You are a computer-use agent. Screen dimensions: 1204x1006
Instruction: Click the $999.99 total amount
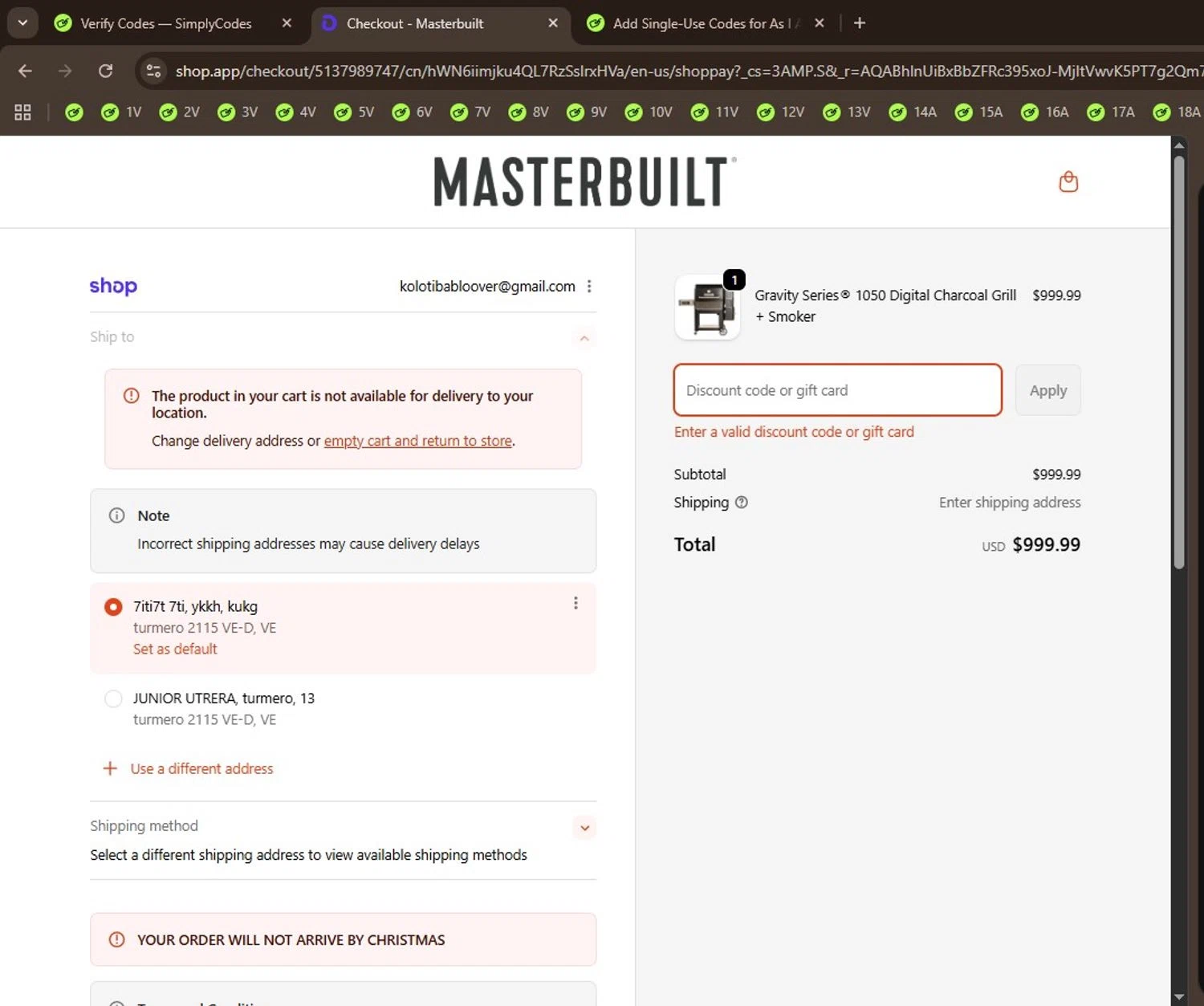coord(1046,544)
